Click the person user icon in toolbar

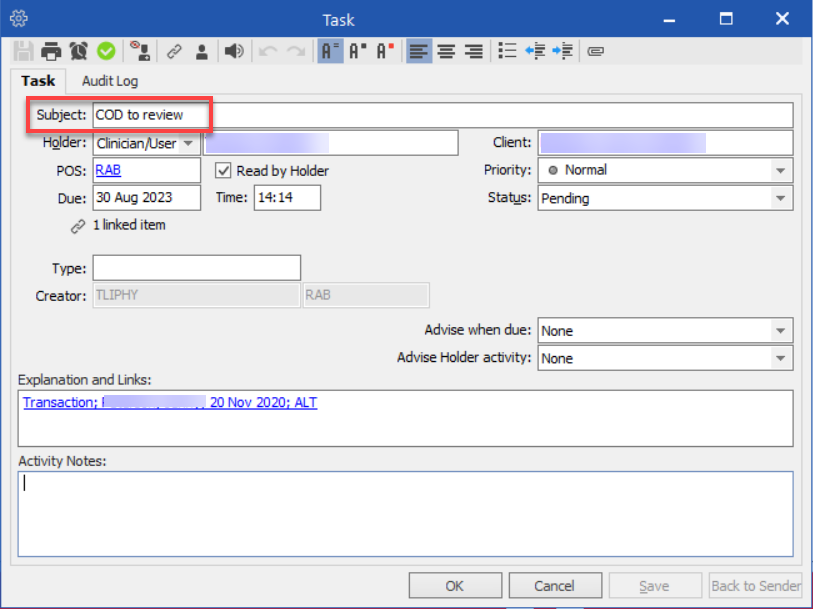pos(202,51)
